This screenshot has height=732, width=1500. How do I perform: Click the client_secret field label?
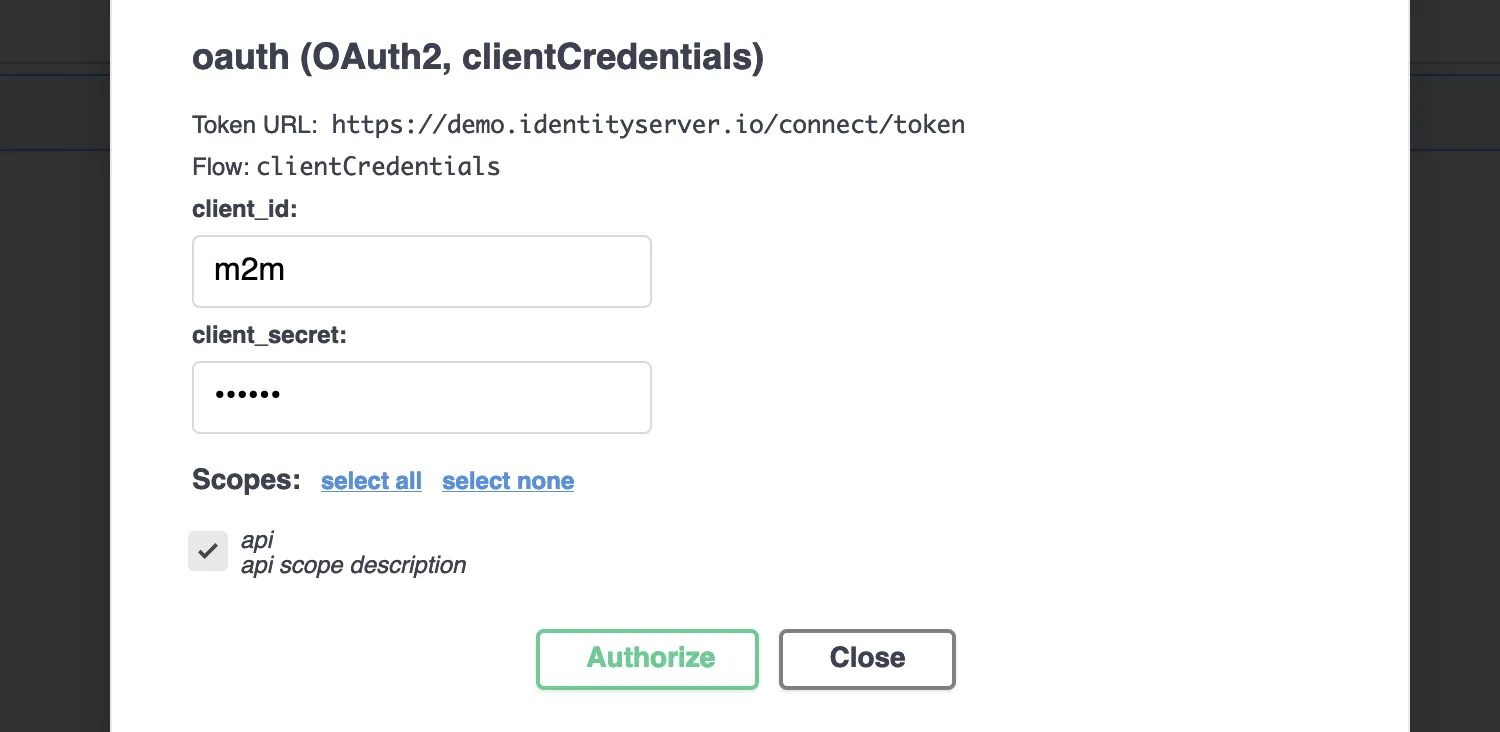269,335
